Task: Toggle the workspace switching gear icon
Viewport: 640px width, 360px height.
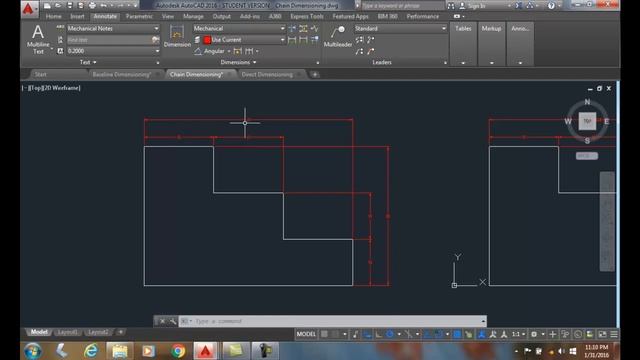Action: 534,334
